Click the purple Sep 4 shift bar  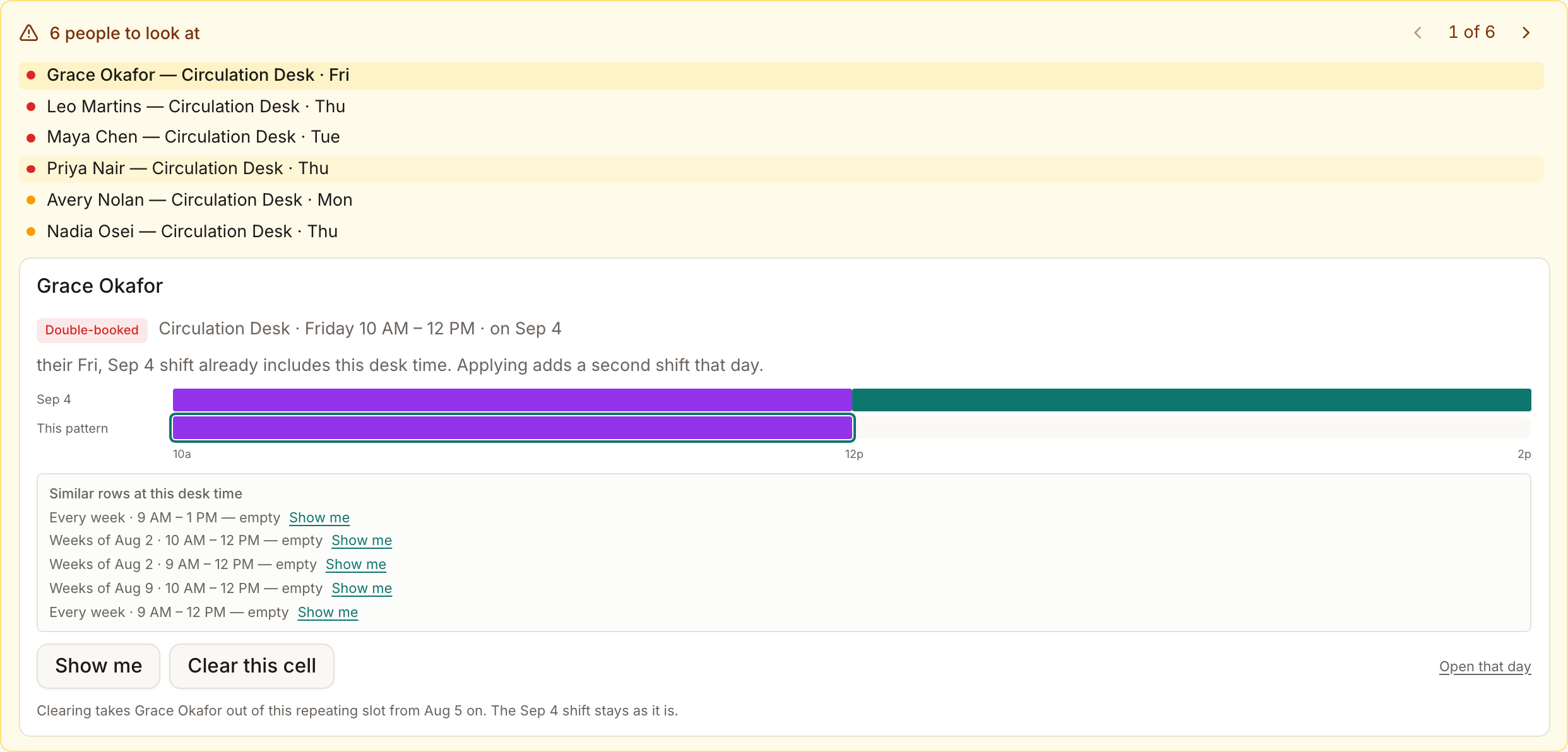[x=513, y=400]
